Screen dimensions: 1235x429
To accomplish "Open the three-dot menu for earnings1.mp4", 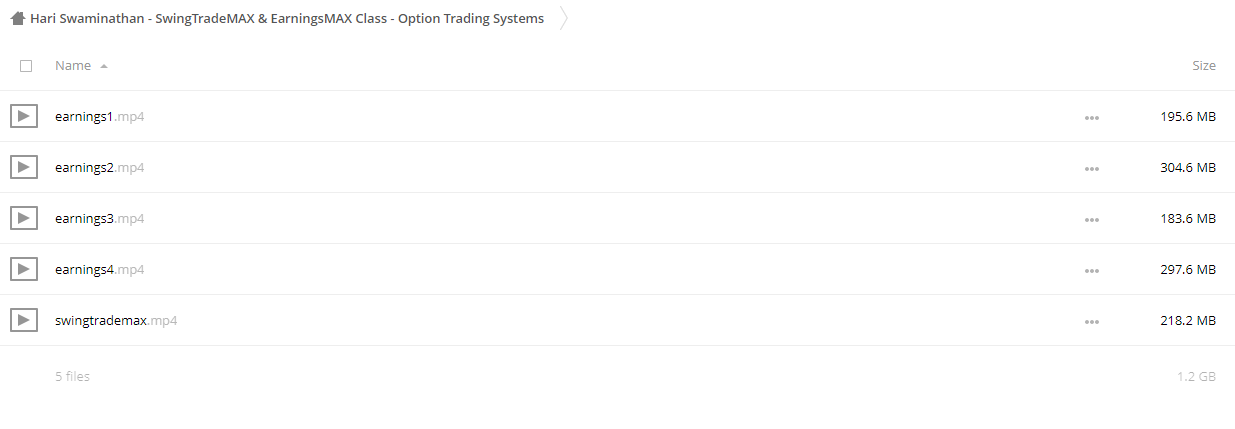I will click(x=1091, y=118).
